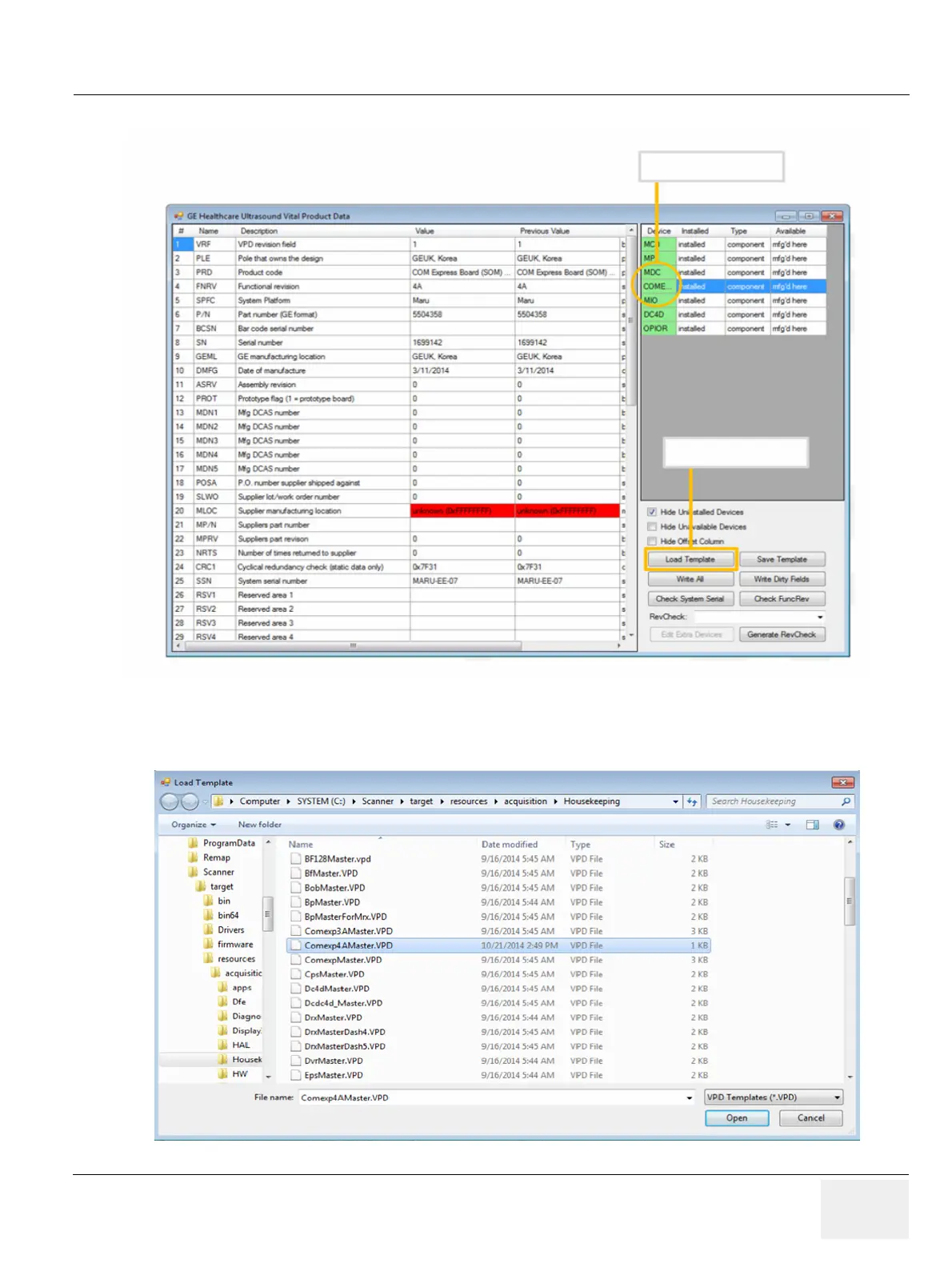The height and width of the screenshot is (1267, 952).
Task: Select the firmware folder in tree
Action: click(235, 945)
